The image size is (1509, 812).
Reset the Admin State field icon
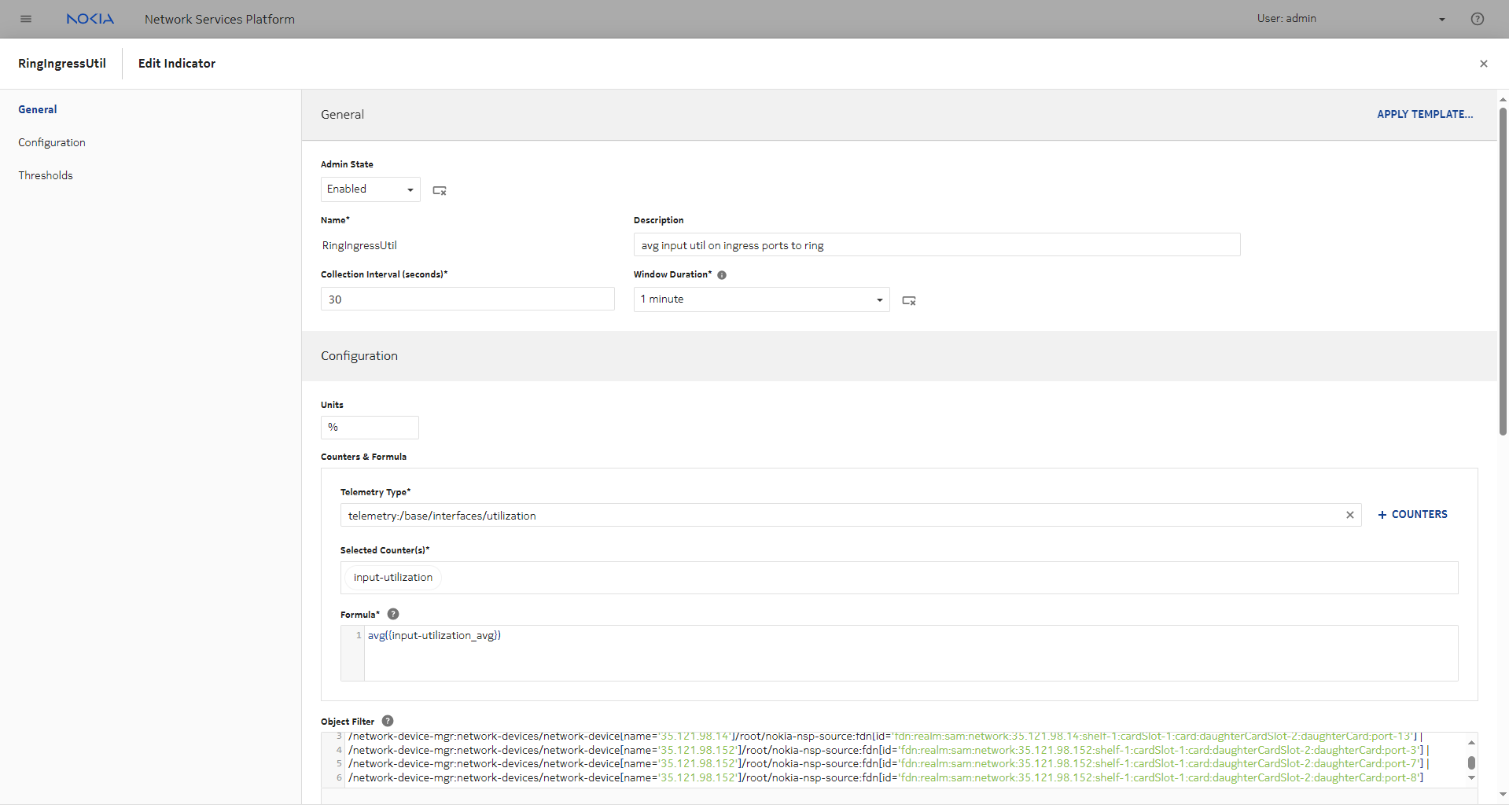[440, 190]
